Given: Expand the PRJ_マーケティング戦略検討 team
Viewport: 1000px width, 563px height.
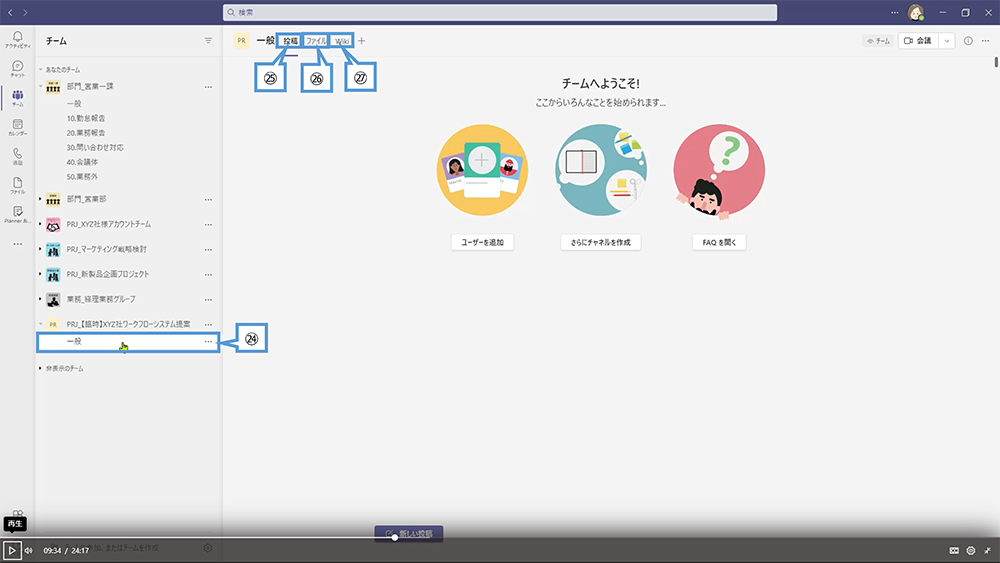Looking at the screenshot, I should 40,249.
